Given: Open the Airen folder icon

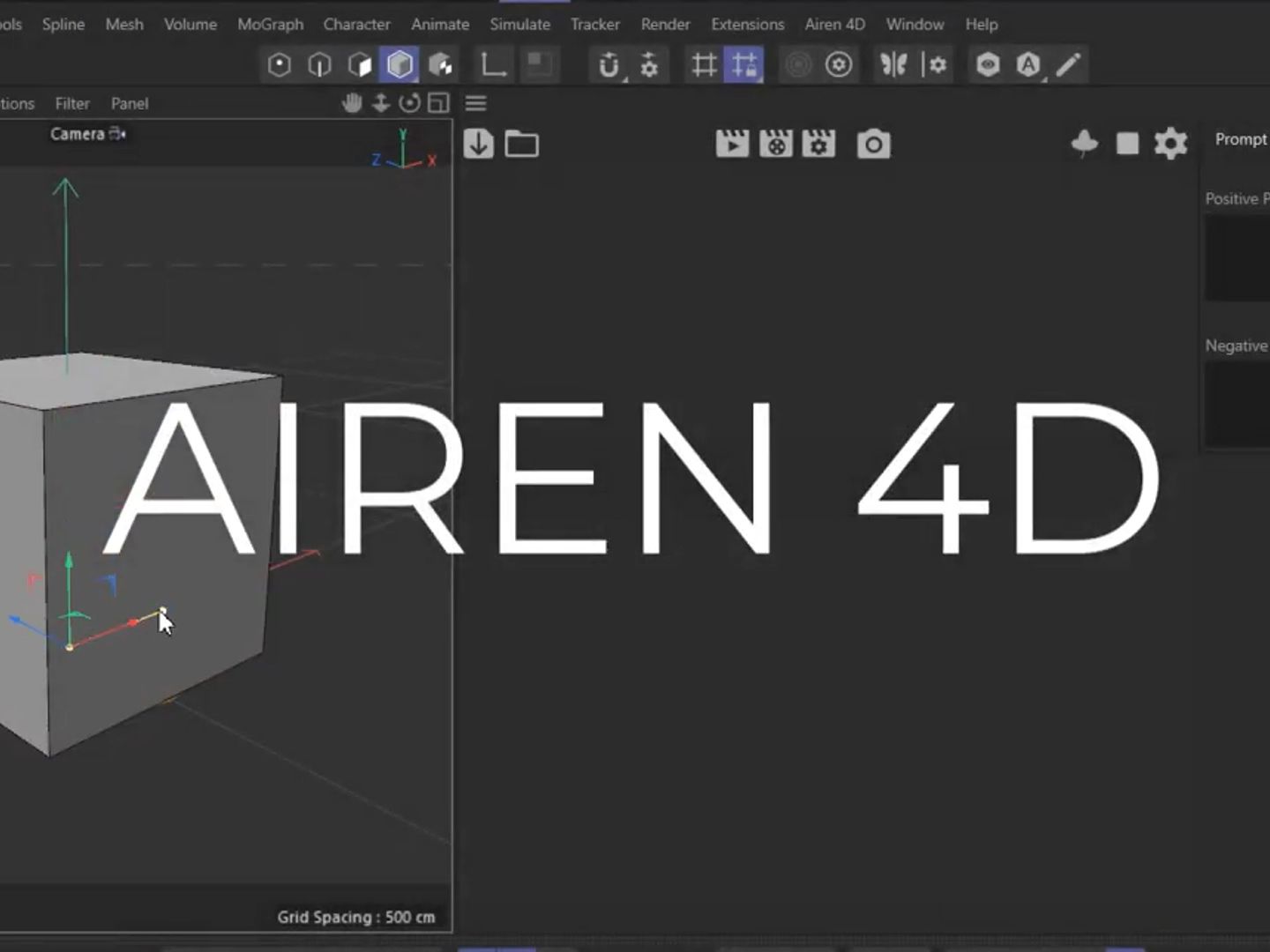Looking at the screenshot, I should pos(522,144).
